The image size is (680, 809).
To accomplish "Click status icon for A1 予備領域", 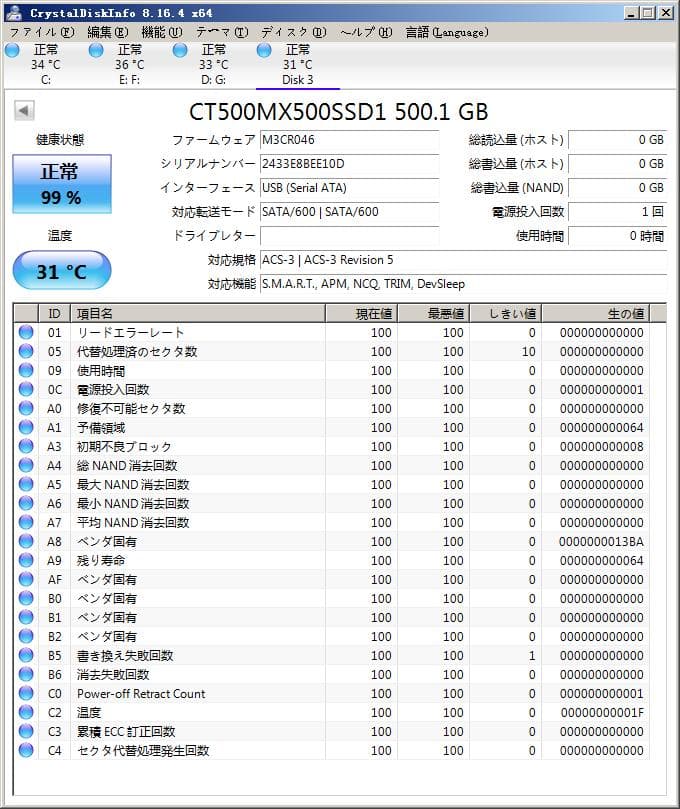I will pyautogui.click(x=26, y=427).
